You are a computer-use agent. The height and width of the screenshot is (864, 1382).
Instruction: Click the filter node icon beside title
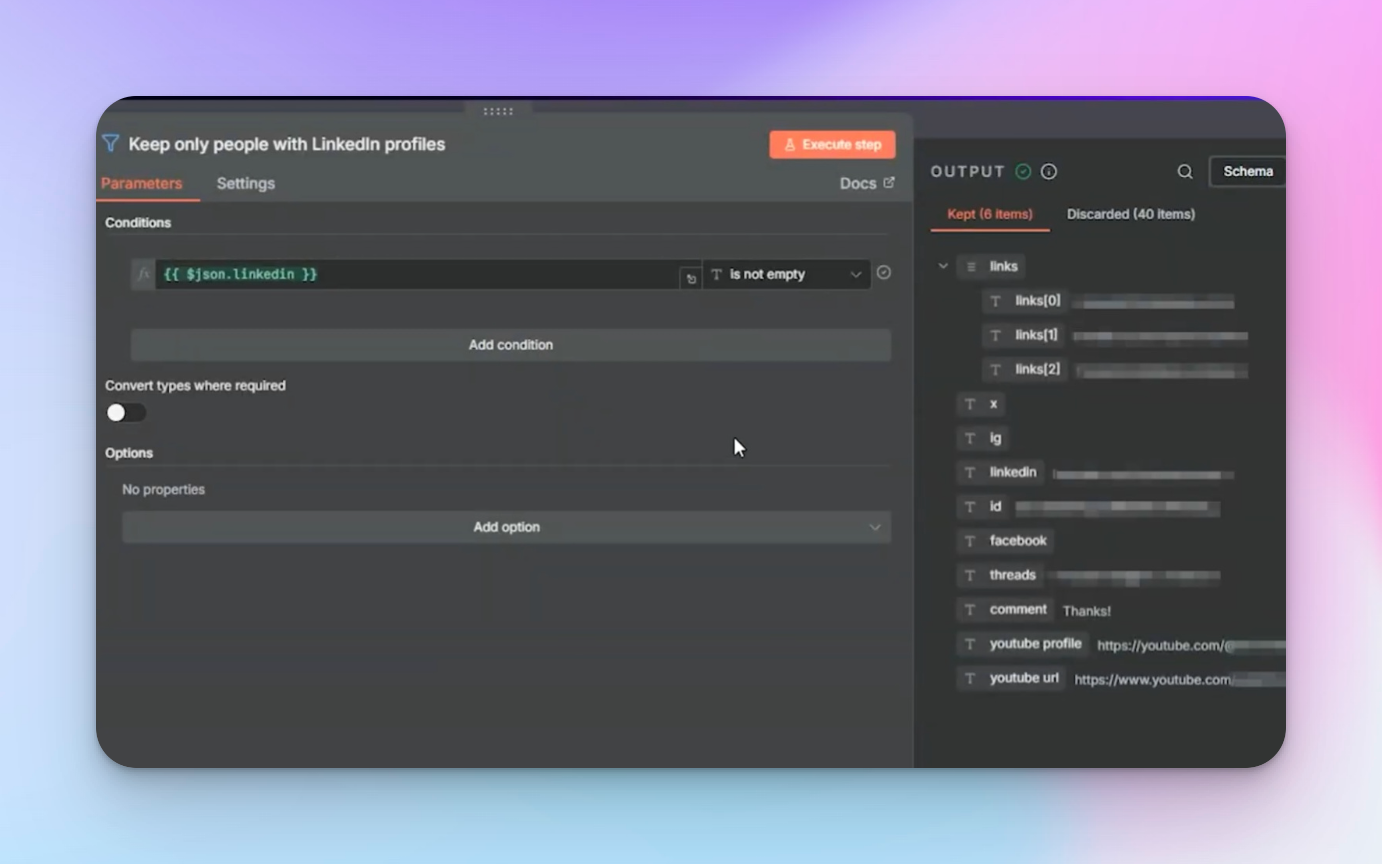pyautogui.click(x=111, y=144)
